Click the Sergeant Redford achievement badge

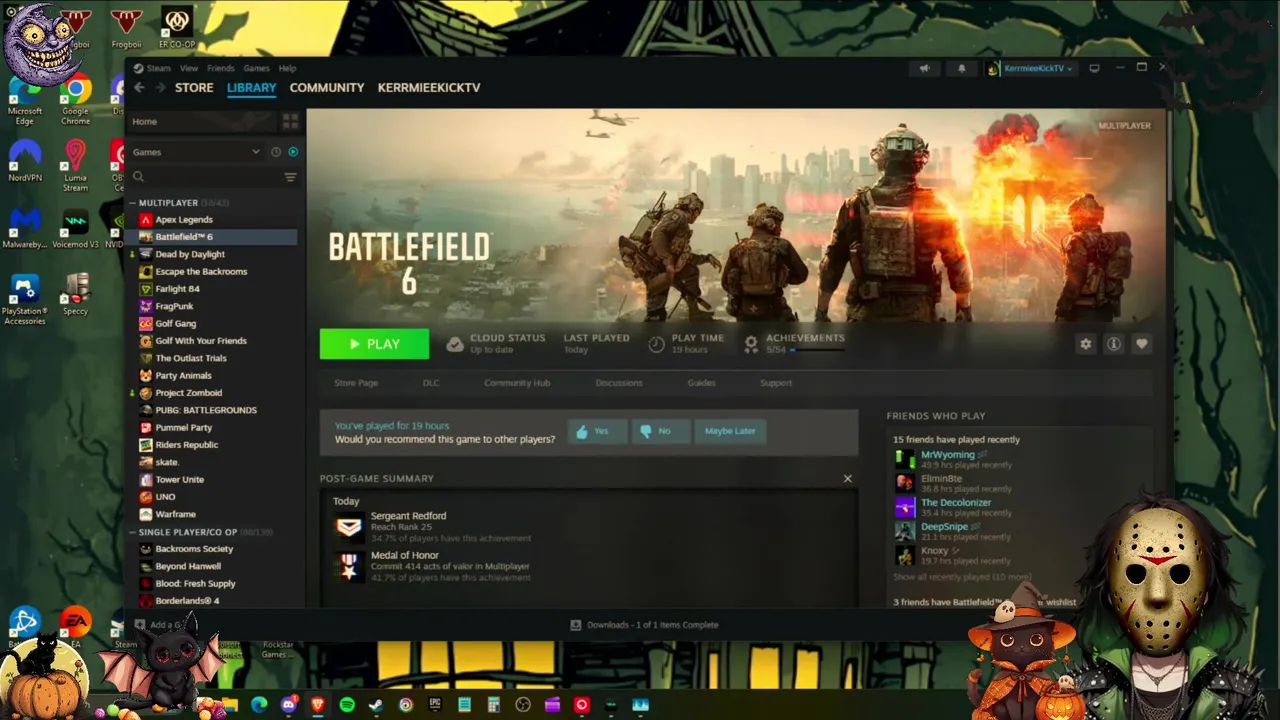pos(349,526)
